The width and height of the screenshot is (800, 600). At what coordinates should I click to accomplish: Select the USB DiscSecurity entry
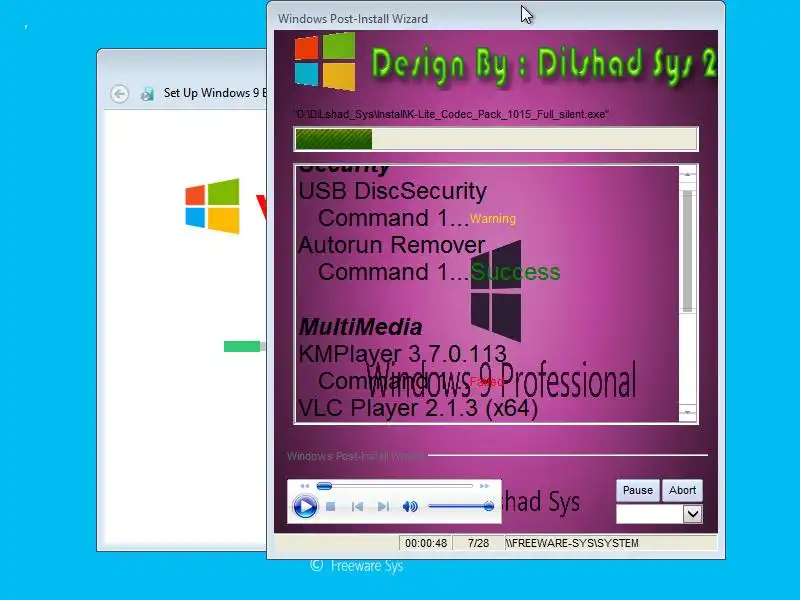pos(392,191)
